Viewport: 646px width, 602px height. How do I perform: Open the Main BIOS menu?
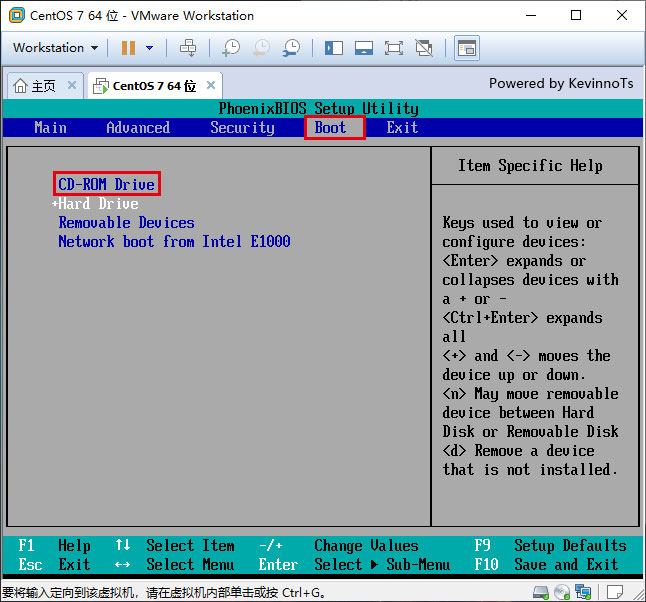[50, 128]
